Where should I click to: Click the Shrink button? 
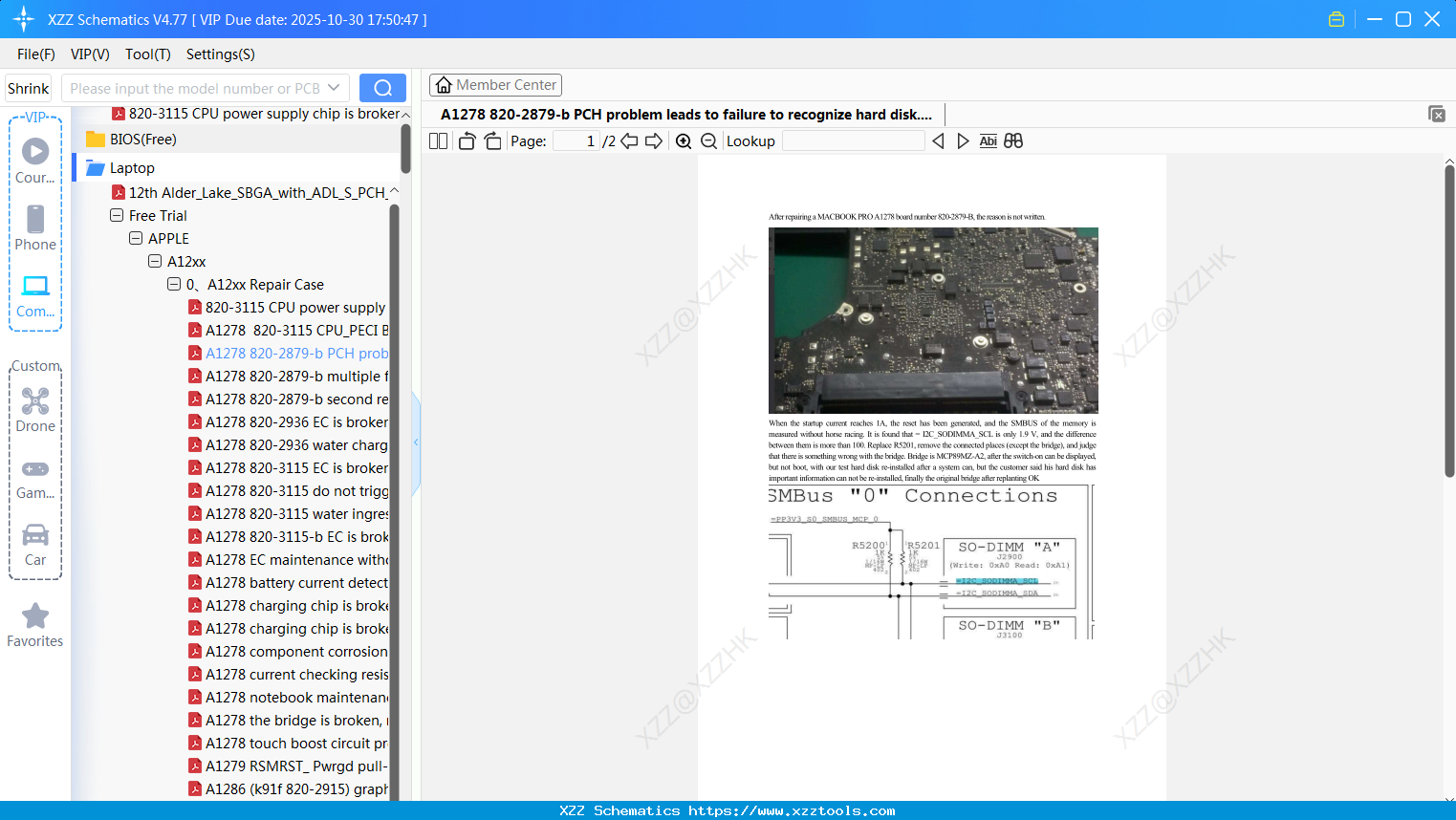(29, 88)
